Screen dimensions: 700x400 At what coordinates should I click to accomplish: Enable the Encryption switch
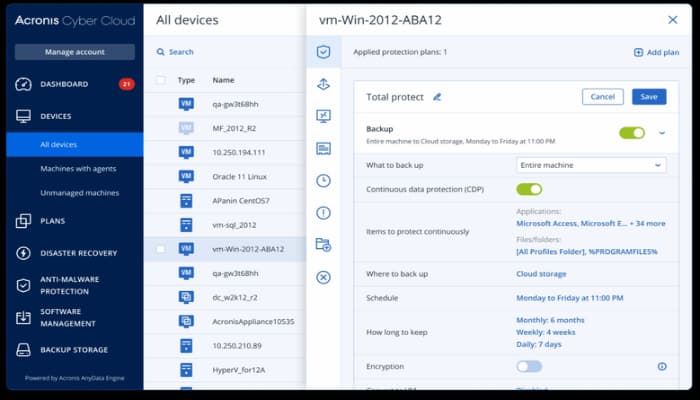click(529, 367)
